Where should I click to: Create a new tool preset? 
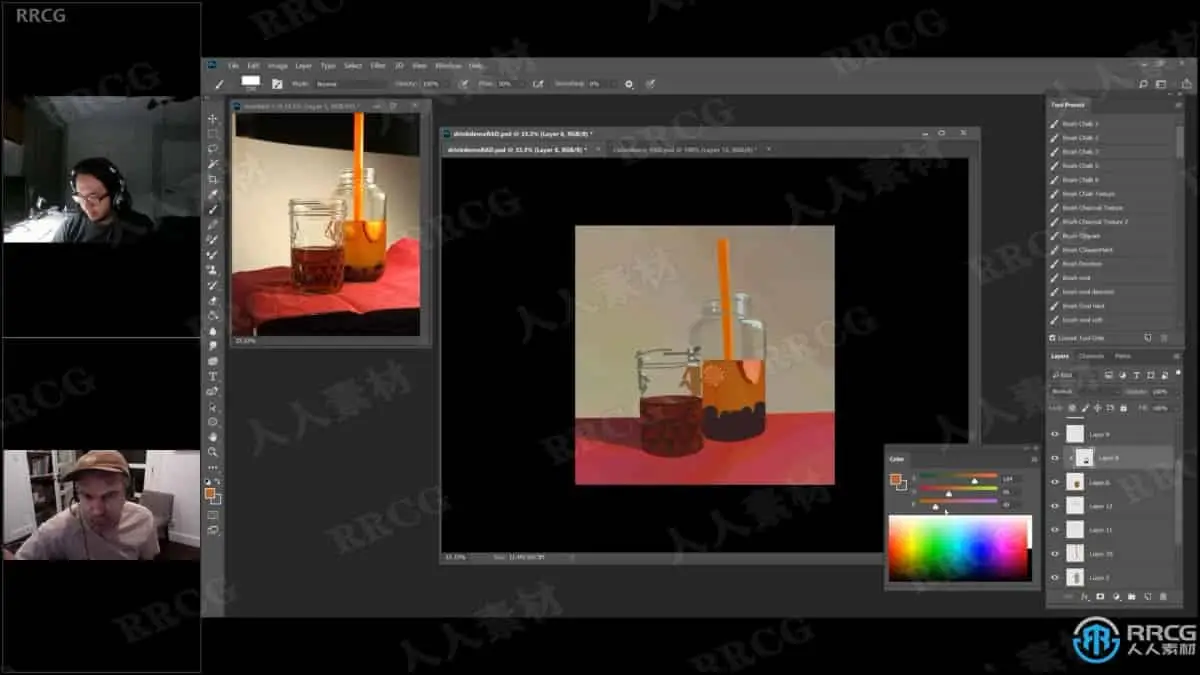pyautogui.click(x=1147, y=338)
